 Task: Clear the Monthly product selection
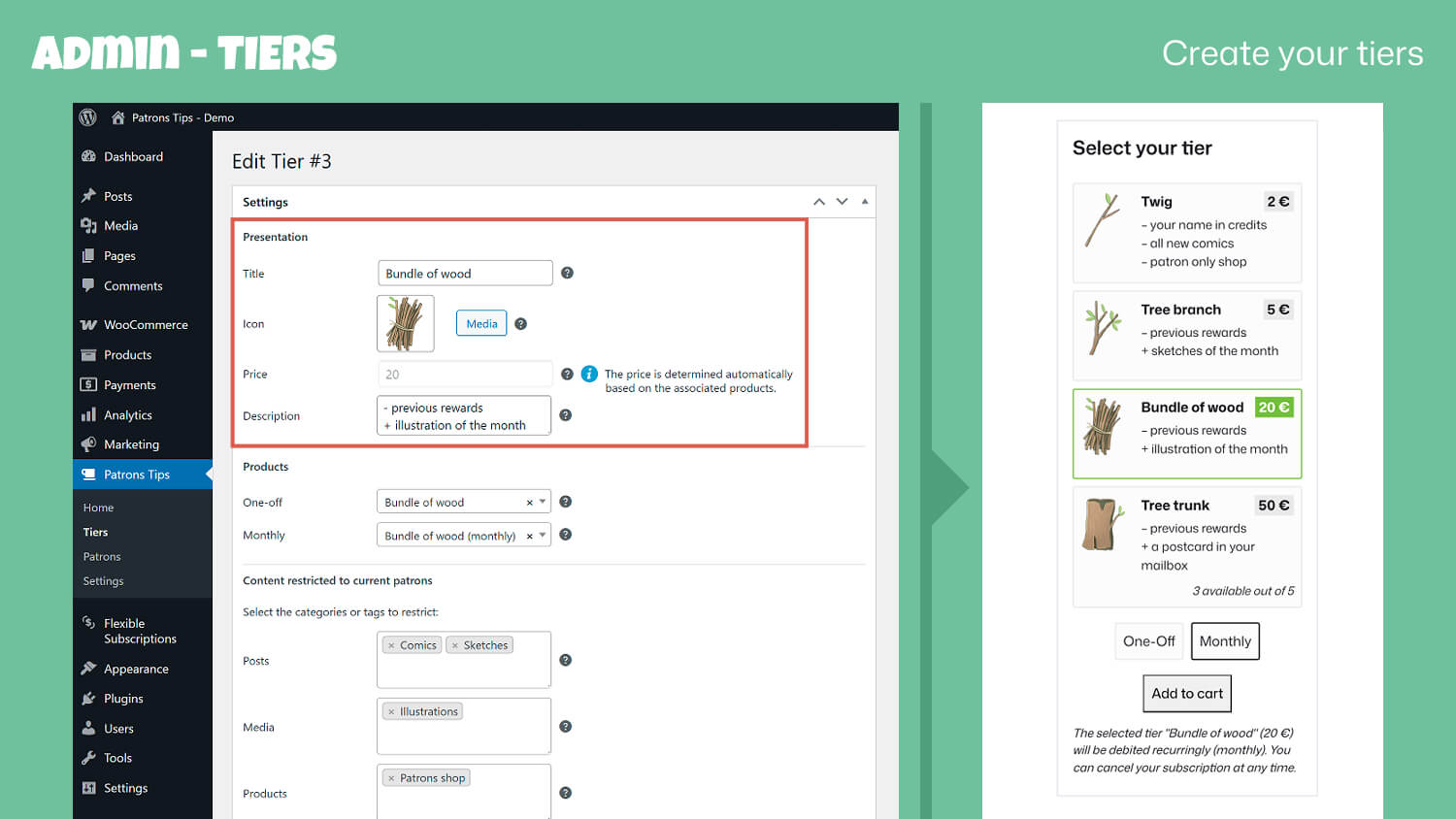[529, 536]
